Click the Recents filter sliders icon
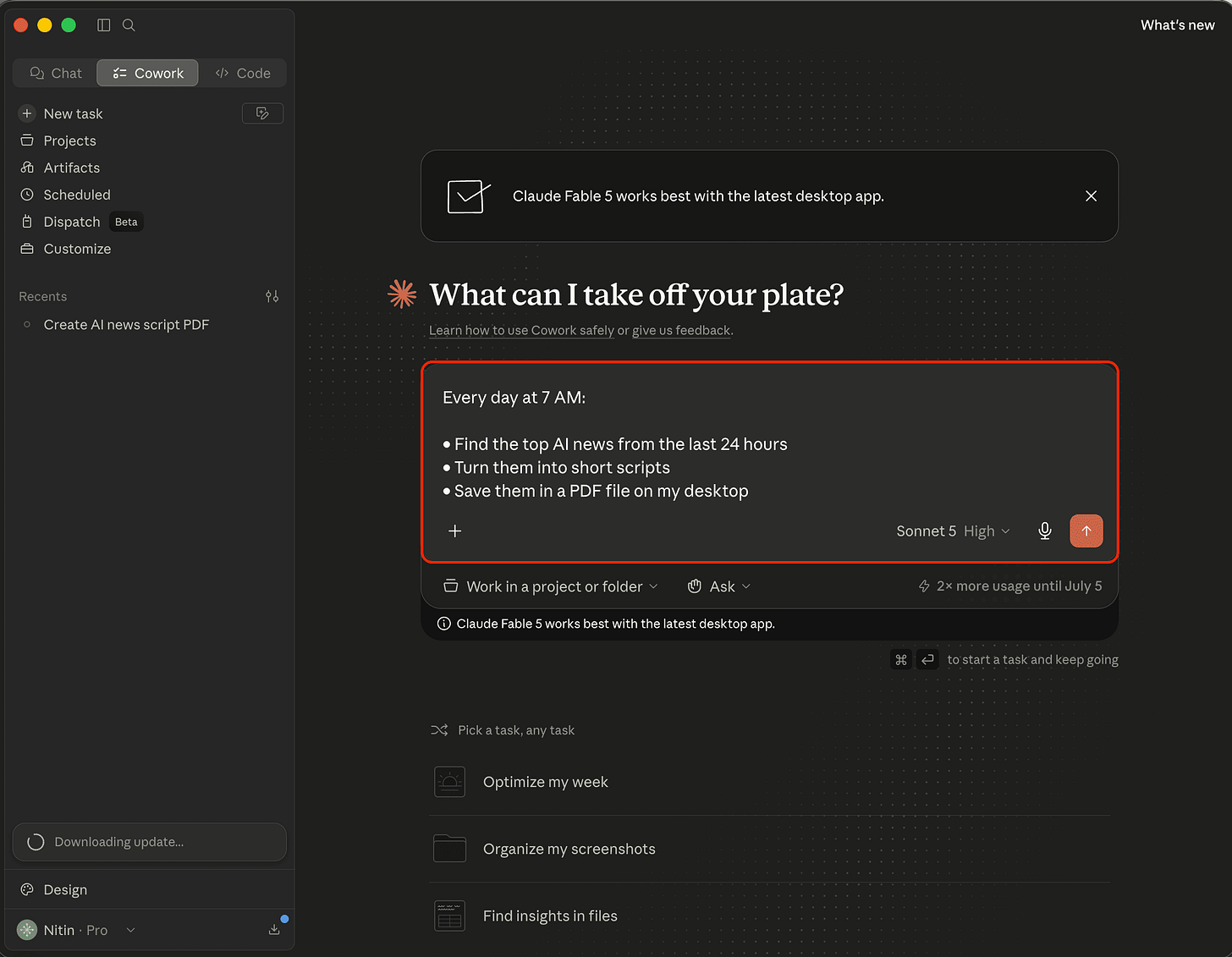Viewport: 1232px width, 957px height. [272, 296]
